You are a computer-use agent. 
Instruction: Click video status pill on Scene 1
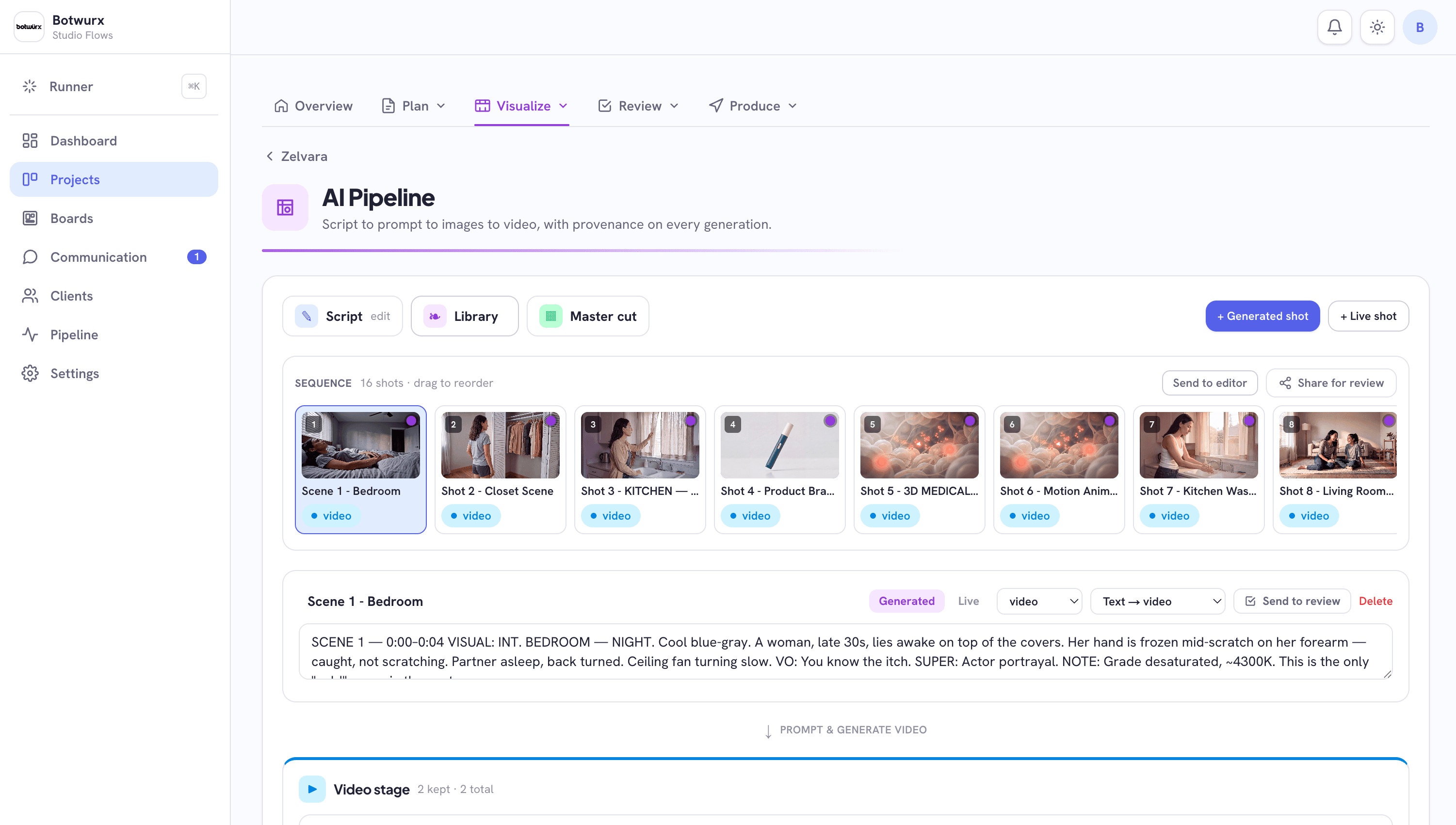click(331, 516)
